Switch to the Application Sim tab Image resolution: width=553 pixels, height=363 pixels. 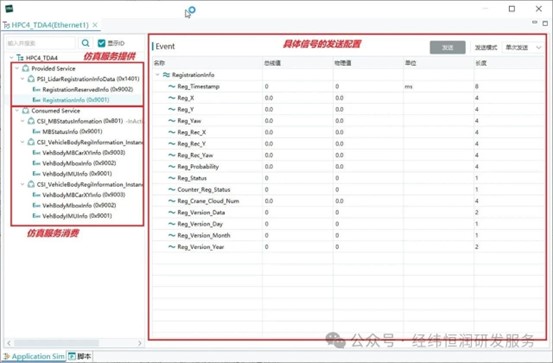pyautogui.click(x=34, y=356)
